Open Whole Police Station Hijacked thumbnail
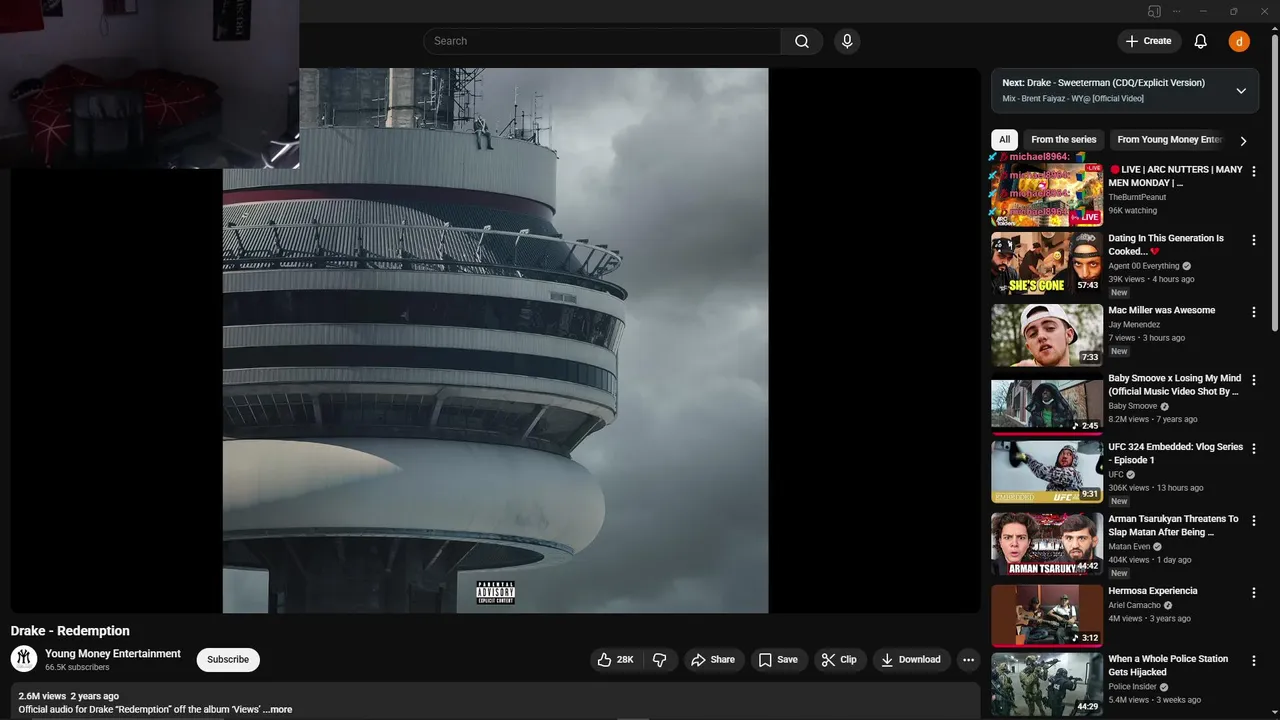Screen dimensions: 1280x720 point(1047,684)
